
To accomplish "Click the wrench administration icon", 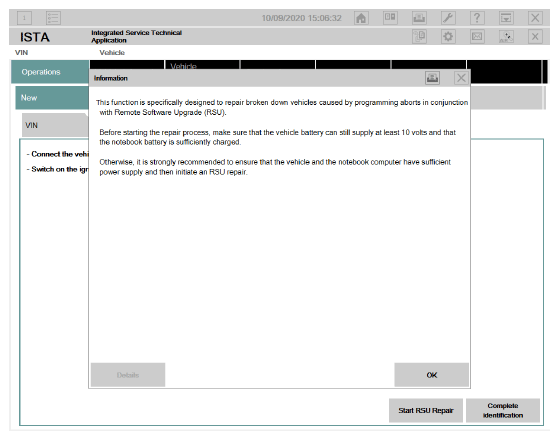I will pyautogui.click(x=448, y=18).
